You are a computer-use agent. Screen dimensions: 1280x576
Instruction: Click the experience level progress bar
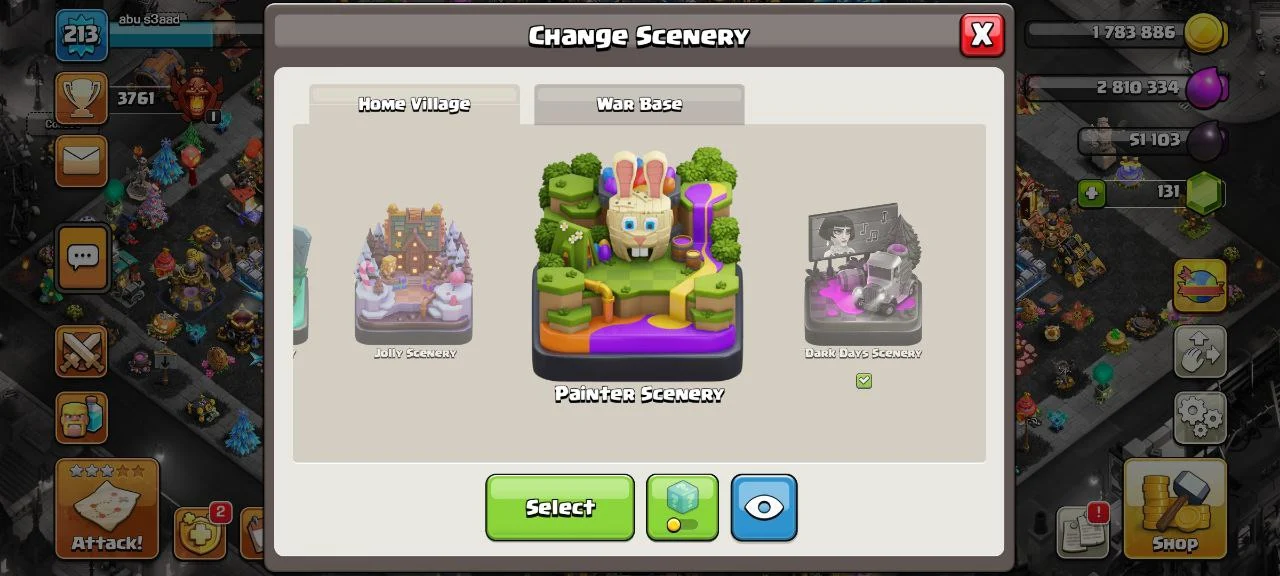coord(160,33)
